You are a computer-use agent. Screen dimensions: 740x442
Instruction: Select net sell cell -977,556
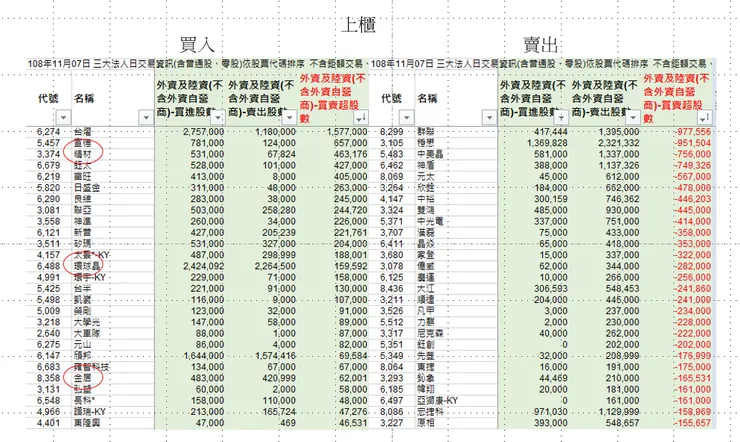[692, 132]
